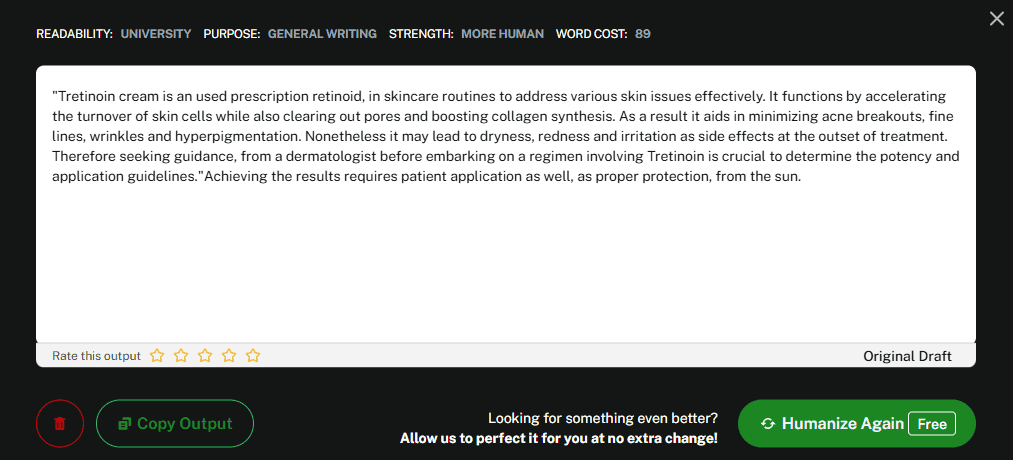This screenshot has width=1013, height=460.
Task: Click the Free badge on Humanize Again
Action: (x=932, y=424)
